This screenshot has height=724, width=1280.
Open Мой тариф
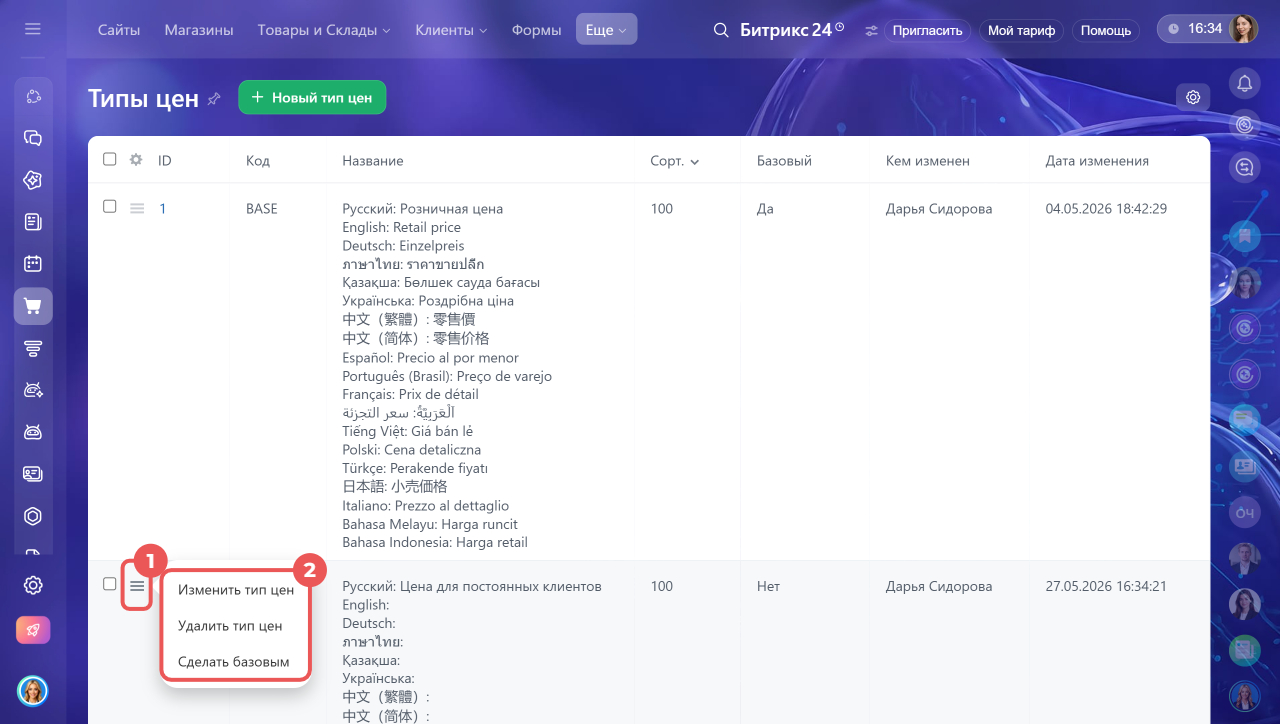click(x=1021, y=30)
